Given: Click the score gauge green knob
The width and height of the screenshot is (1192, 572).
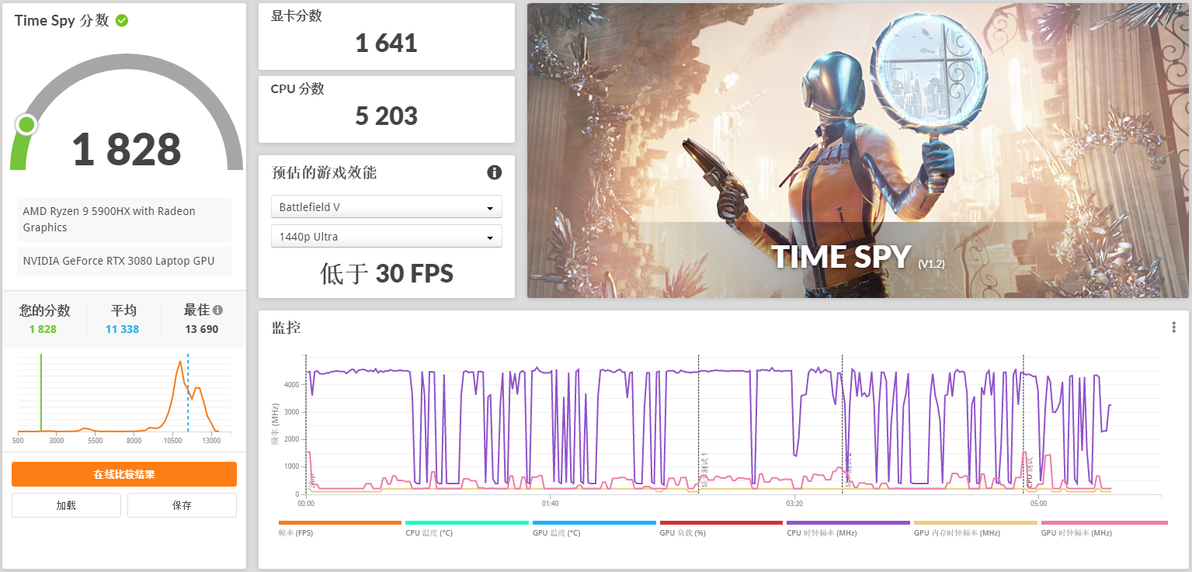Looking at the screenshot, I should (26, 125).
